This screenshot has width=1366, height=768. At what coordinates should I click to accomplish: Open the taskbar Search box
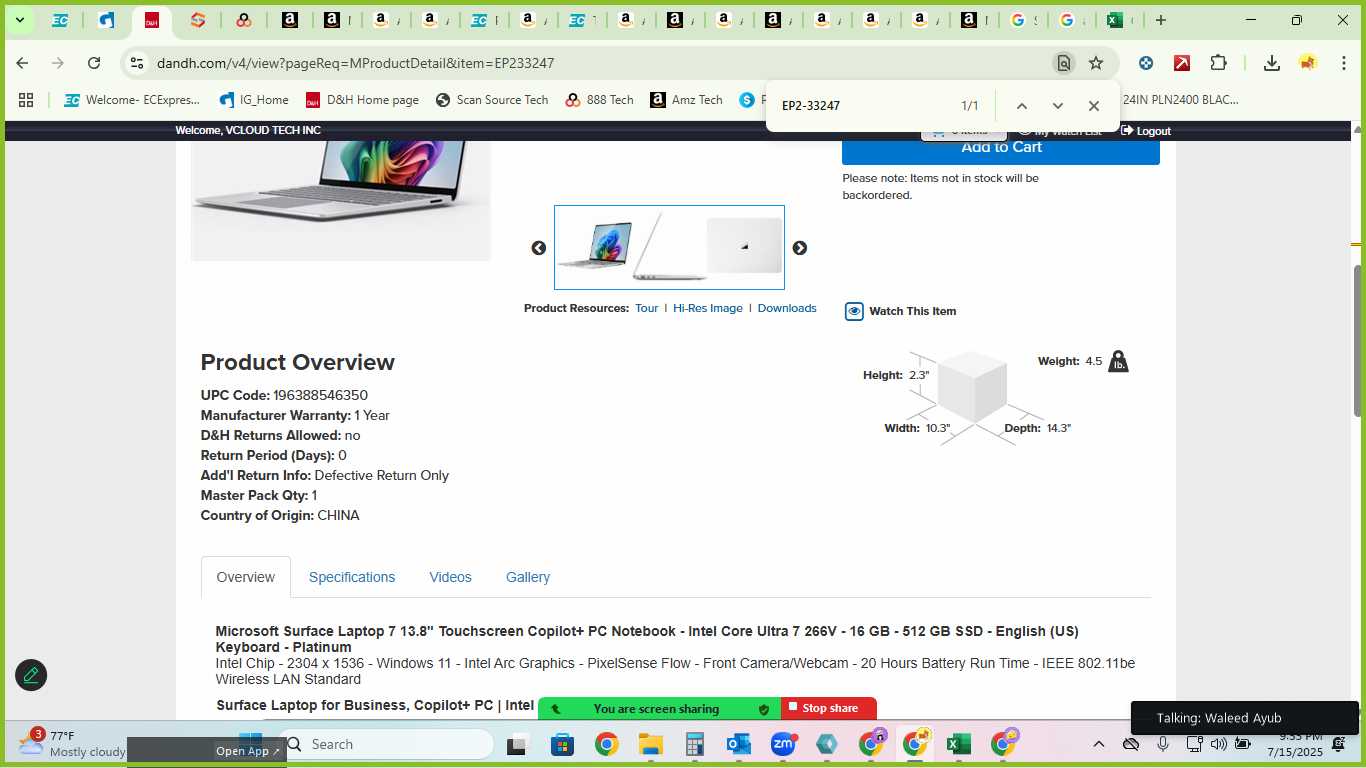[387, 744]
